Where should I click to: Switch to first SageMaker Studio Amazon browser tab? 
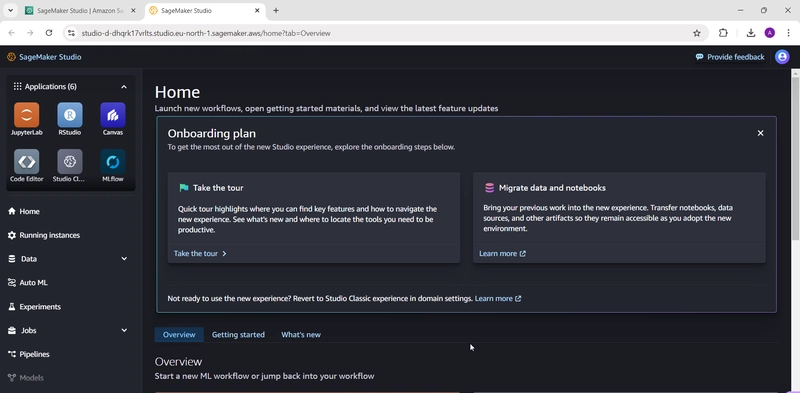pos(80,10)
